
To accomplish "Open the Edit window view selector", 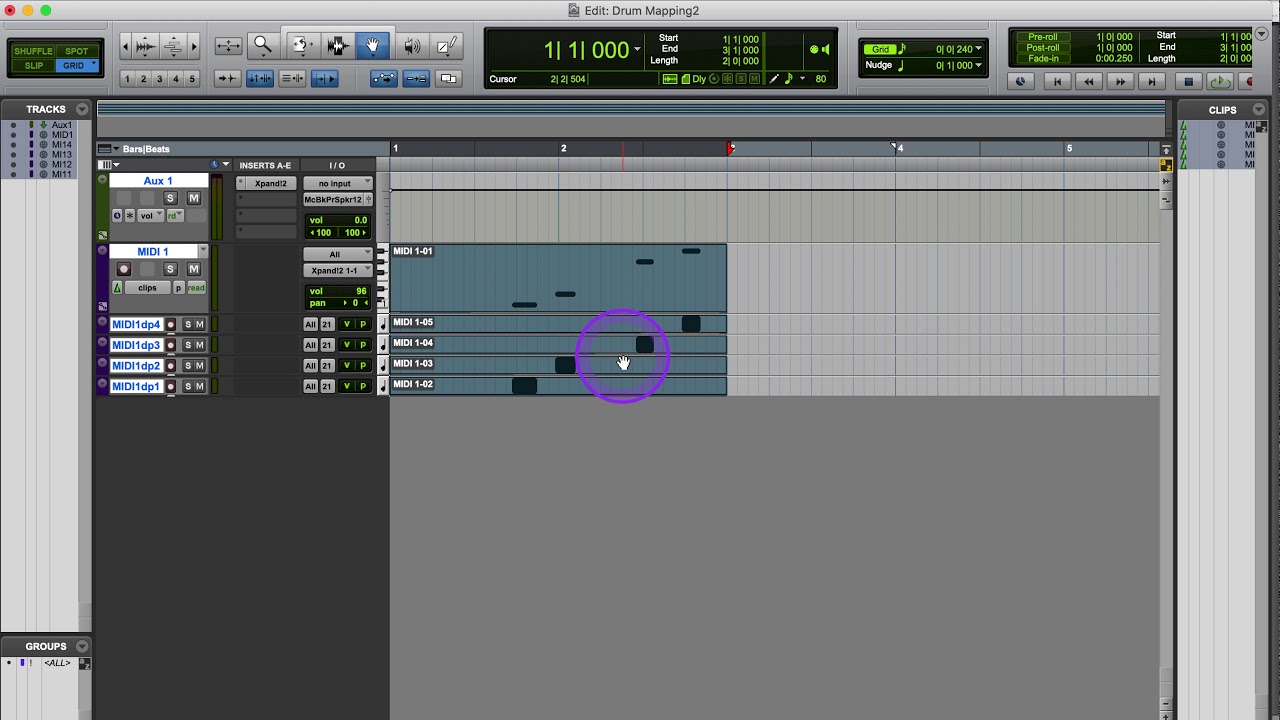I will [x=107, y=165].
